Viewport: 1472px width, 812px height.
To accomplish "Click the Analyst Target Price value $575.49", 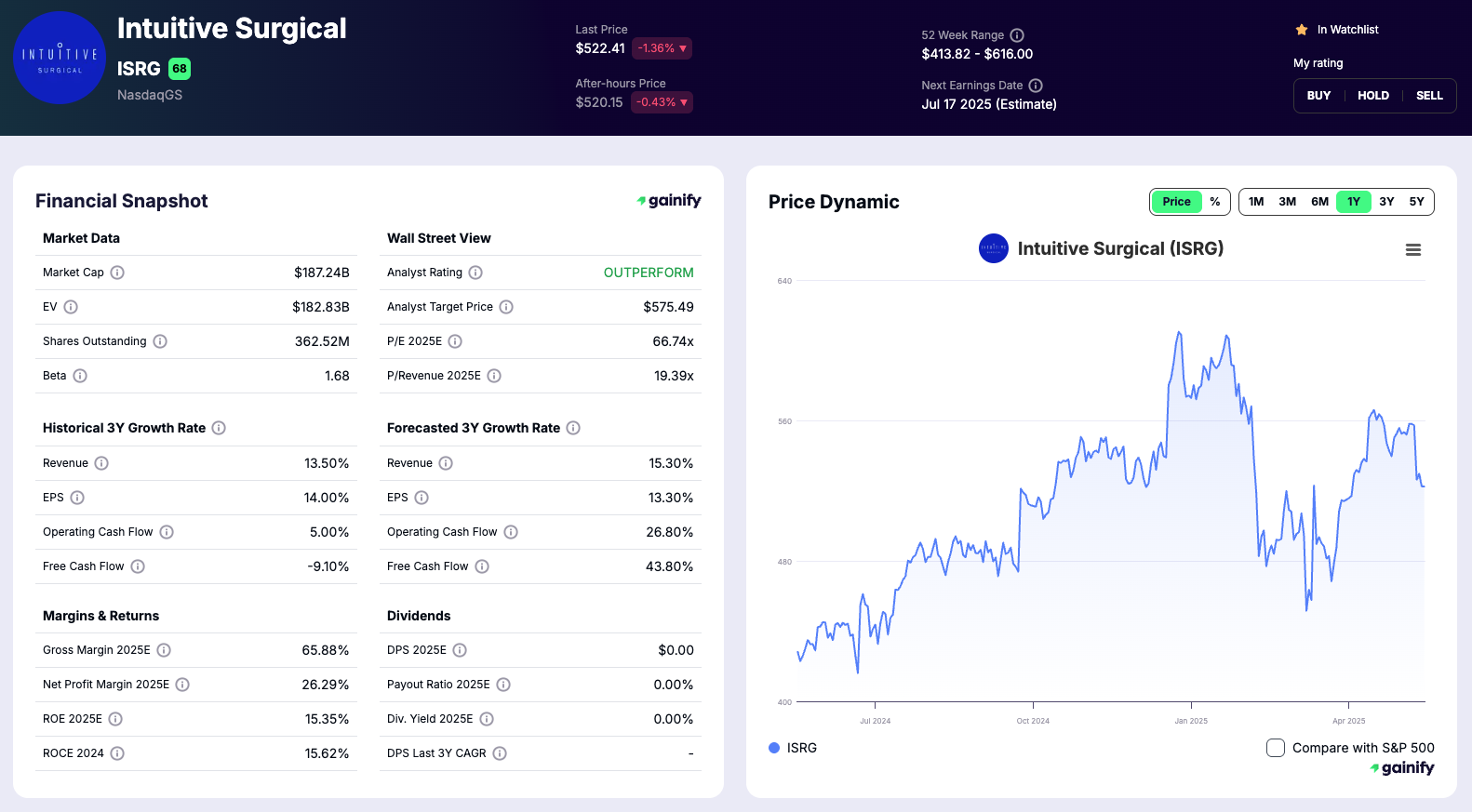I will pos(669,307).
